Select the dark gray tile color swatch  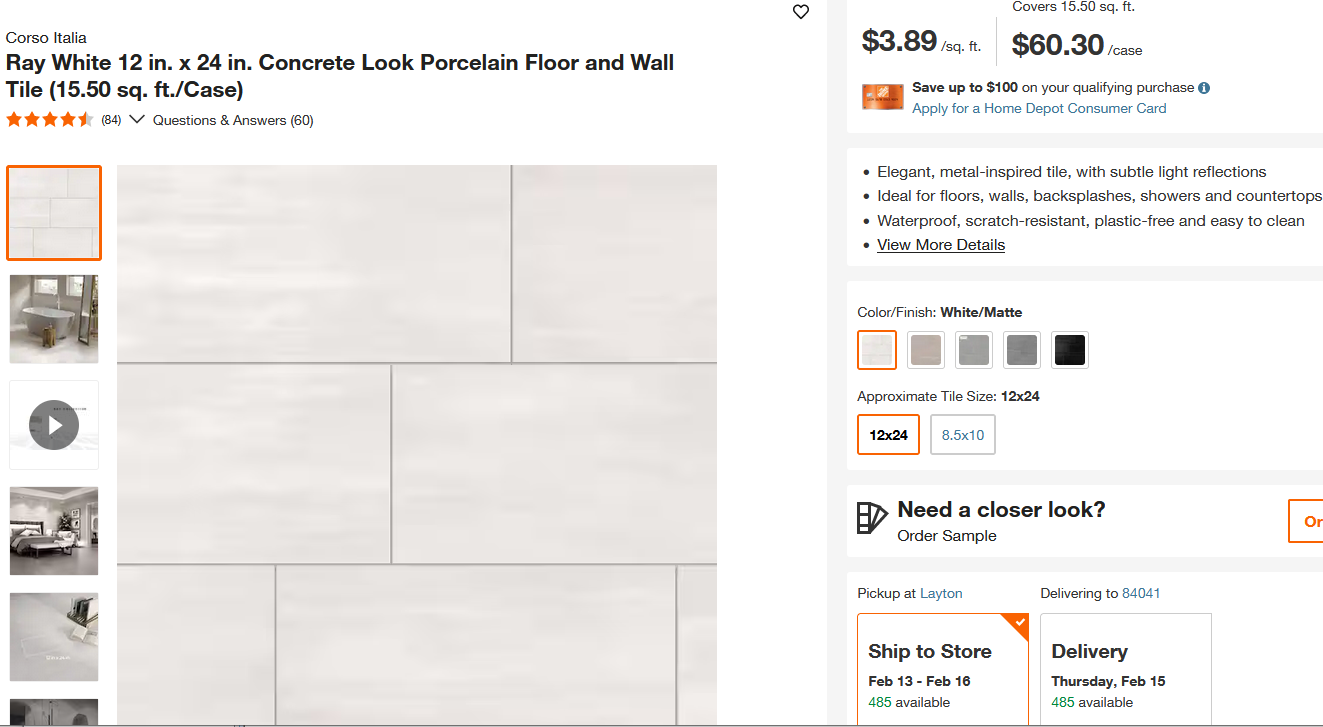[1022, 350]
